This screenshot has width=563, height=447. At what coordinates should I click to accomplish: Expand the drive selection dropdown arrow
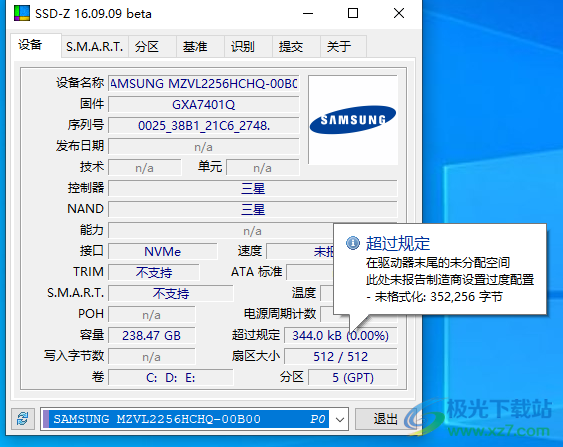pyautogui.click(x=340, y=419)
